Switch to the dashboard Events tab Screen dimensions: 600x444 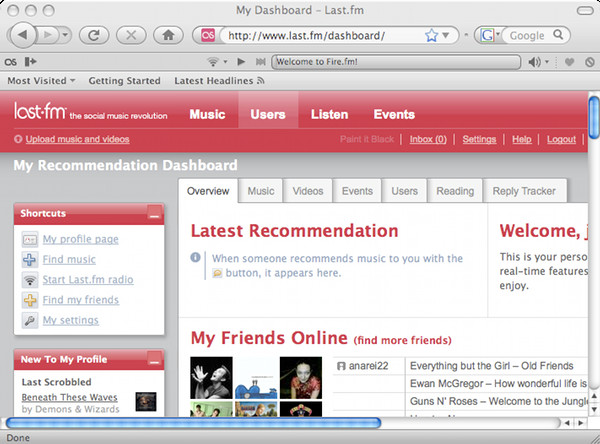(357, 191)
